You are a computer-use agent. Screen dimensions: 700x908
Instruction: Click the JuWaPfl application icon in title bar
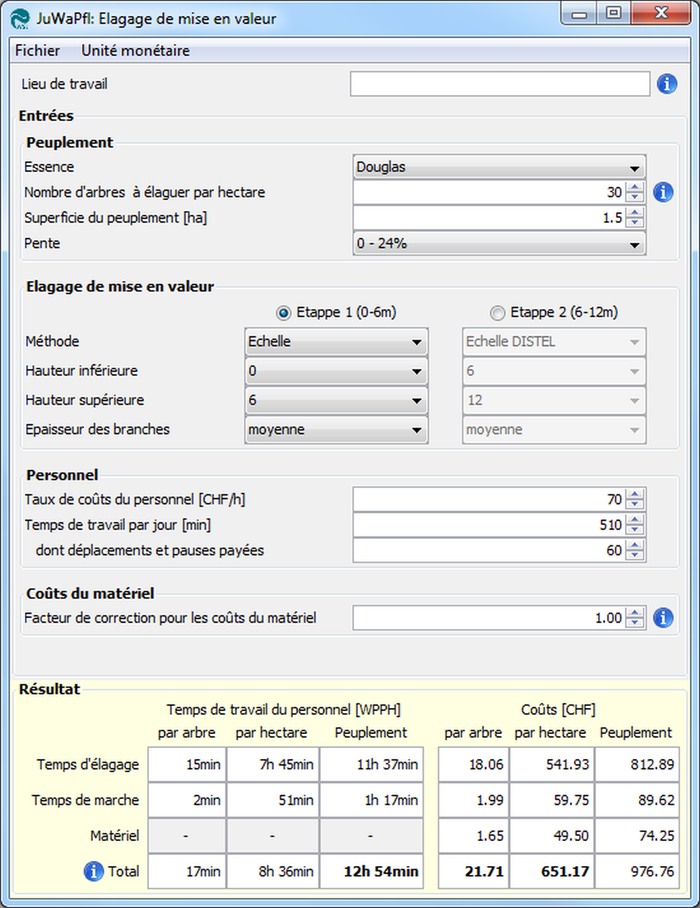[20, 17]
